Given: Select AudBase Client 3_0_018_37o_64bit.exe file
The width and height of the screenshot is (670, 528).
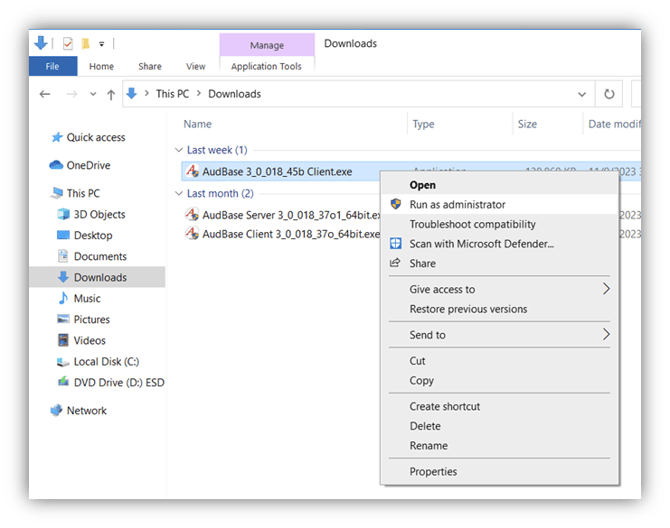Looking at the screenshot, I should coord(291,234).
